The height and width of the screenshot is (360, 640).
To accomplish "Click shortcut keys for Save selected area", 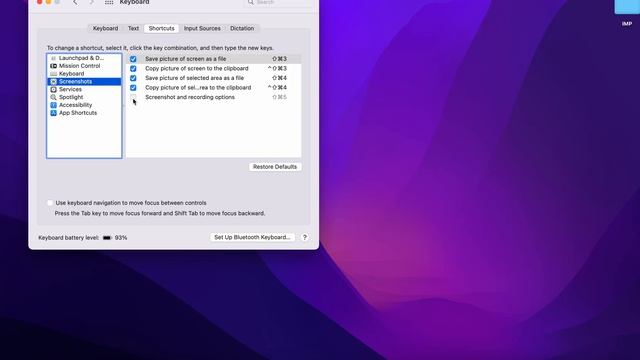I will (x=280, y=78).
